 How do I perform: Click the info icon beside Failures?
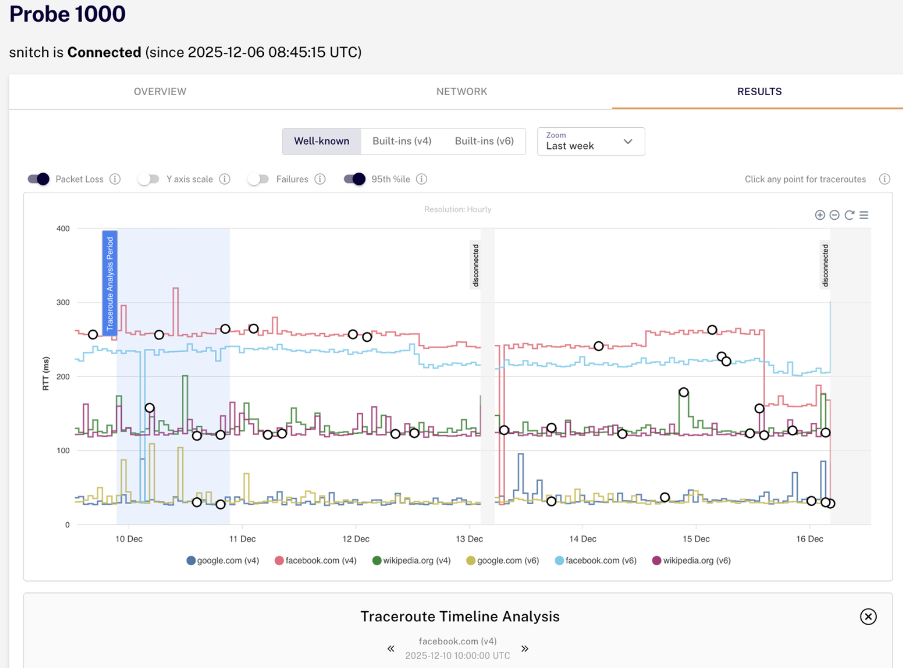[x=319, y=179]
